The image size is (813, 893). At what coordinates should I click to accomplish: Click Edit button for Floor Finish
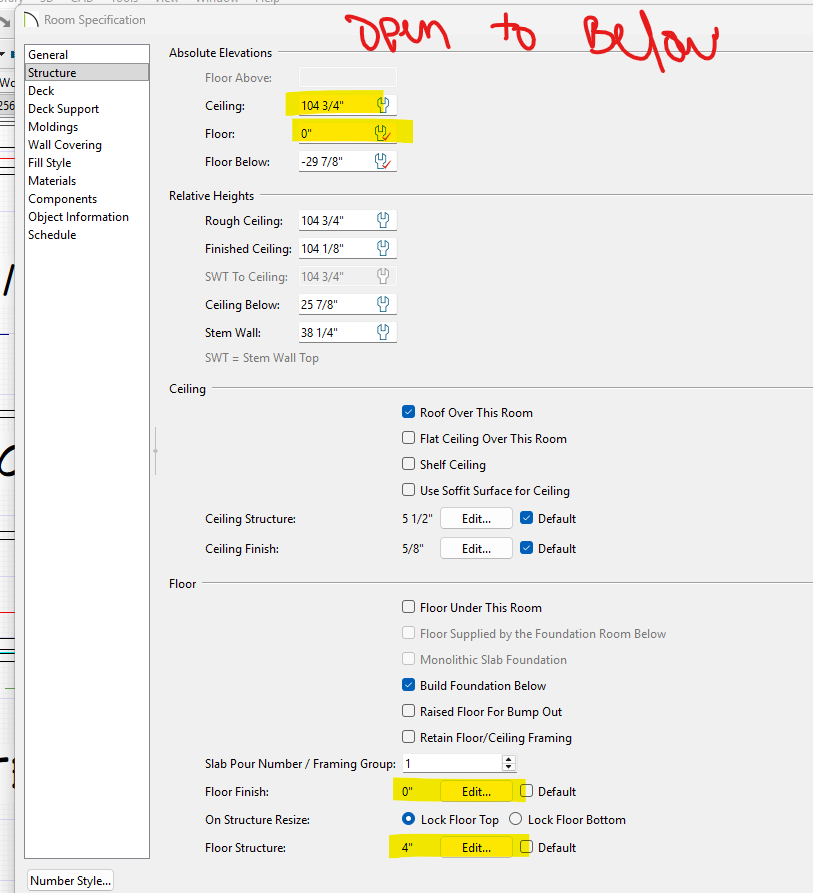[476, 791]
